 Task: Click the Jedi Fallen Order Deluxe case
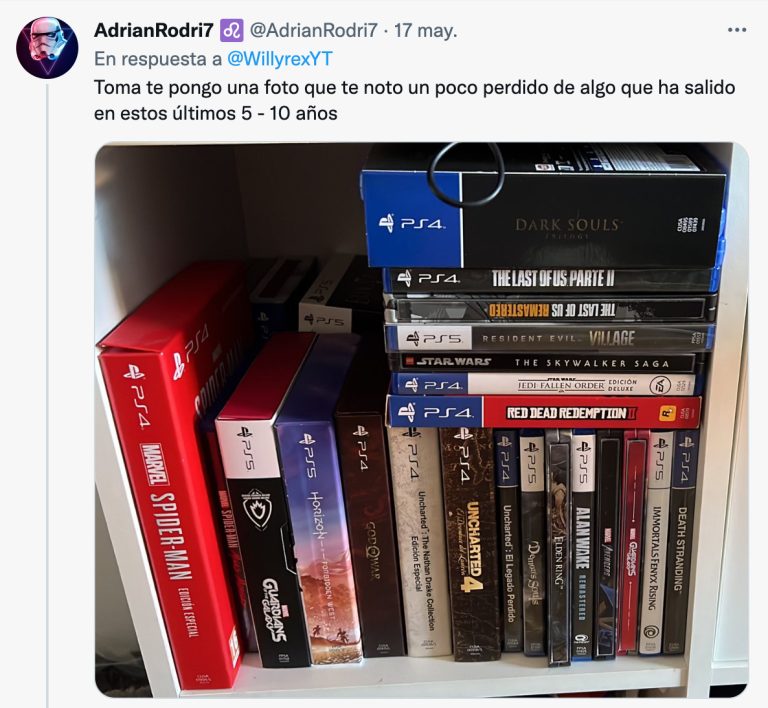coord(544,385)
